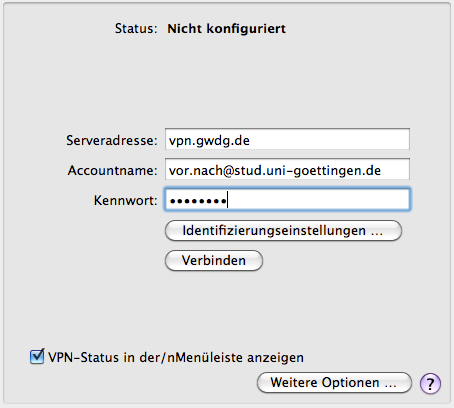Click the 'Nicht konfiguriert' status text
Screen dimensions: 454x408
(x=227, y=29)
